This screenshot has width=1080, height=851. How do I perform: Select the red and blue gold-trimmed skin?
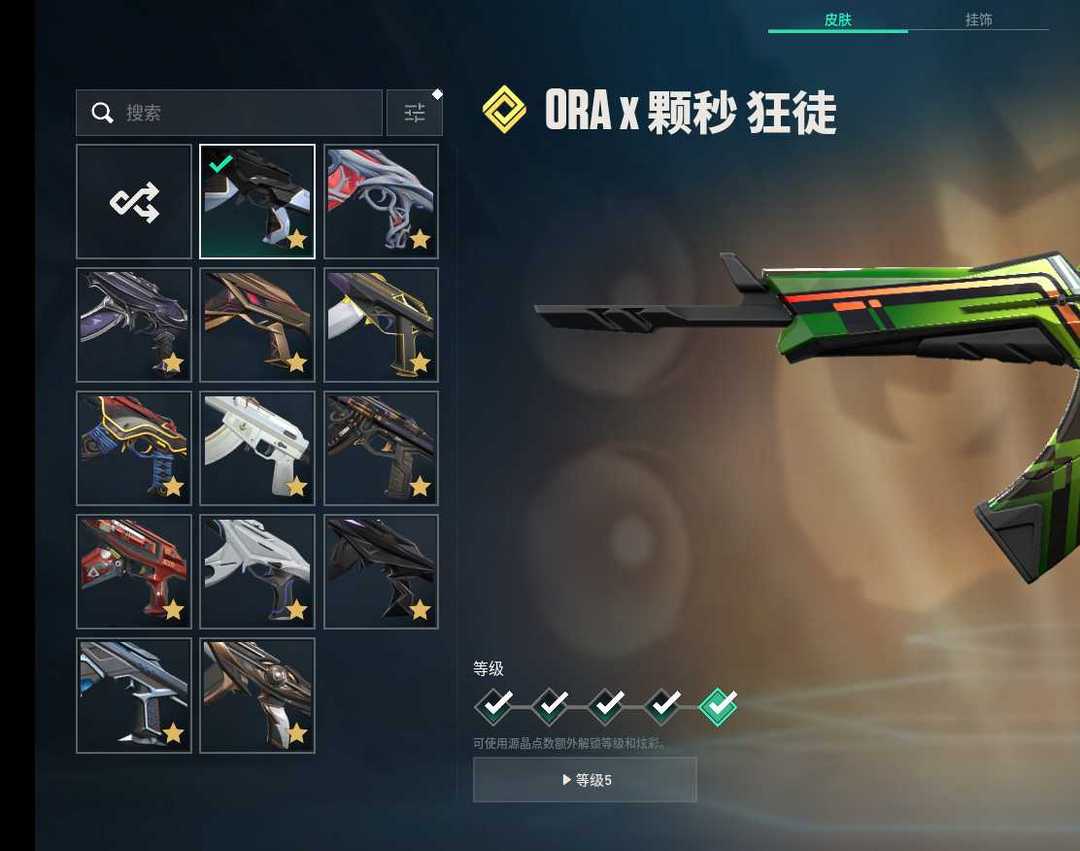pos(134,448)
